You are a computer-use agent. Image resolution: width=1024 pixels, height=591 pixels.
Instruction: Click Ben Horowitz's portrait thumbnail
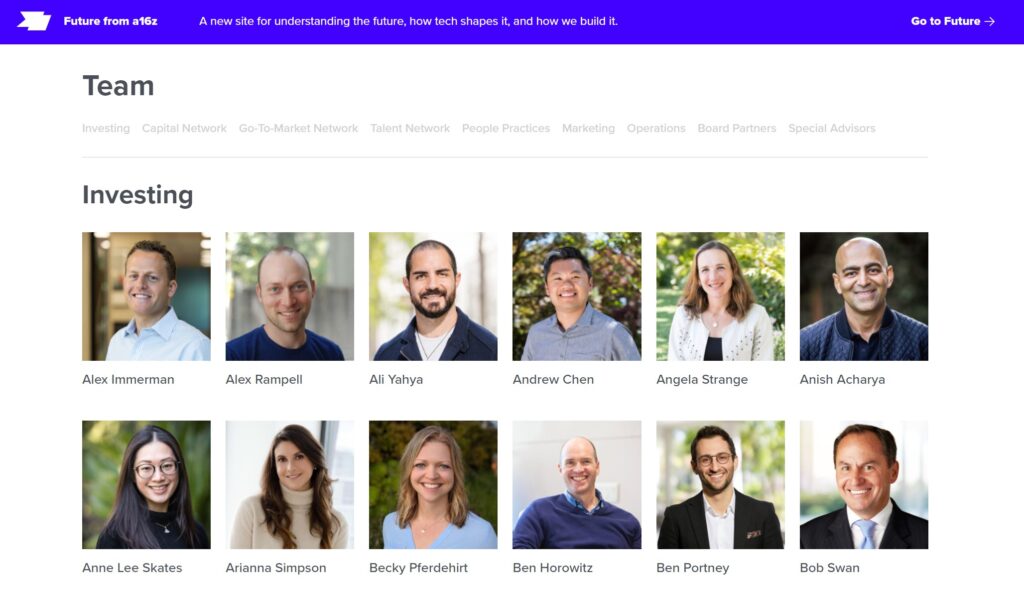[577, 485]
